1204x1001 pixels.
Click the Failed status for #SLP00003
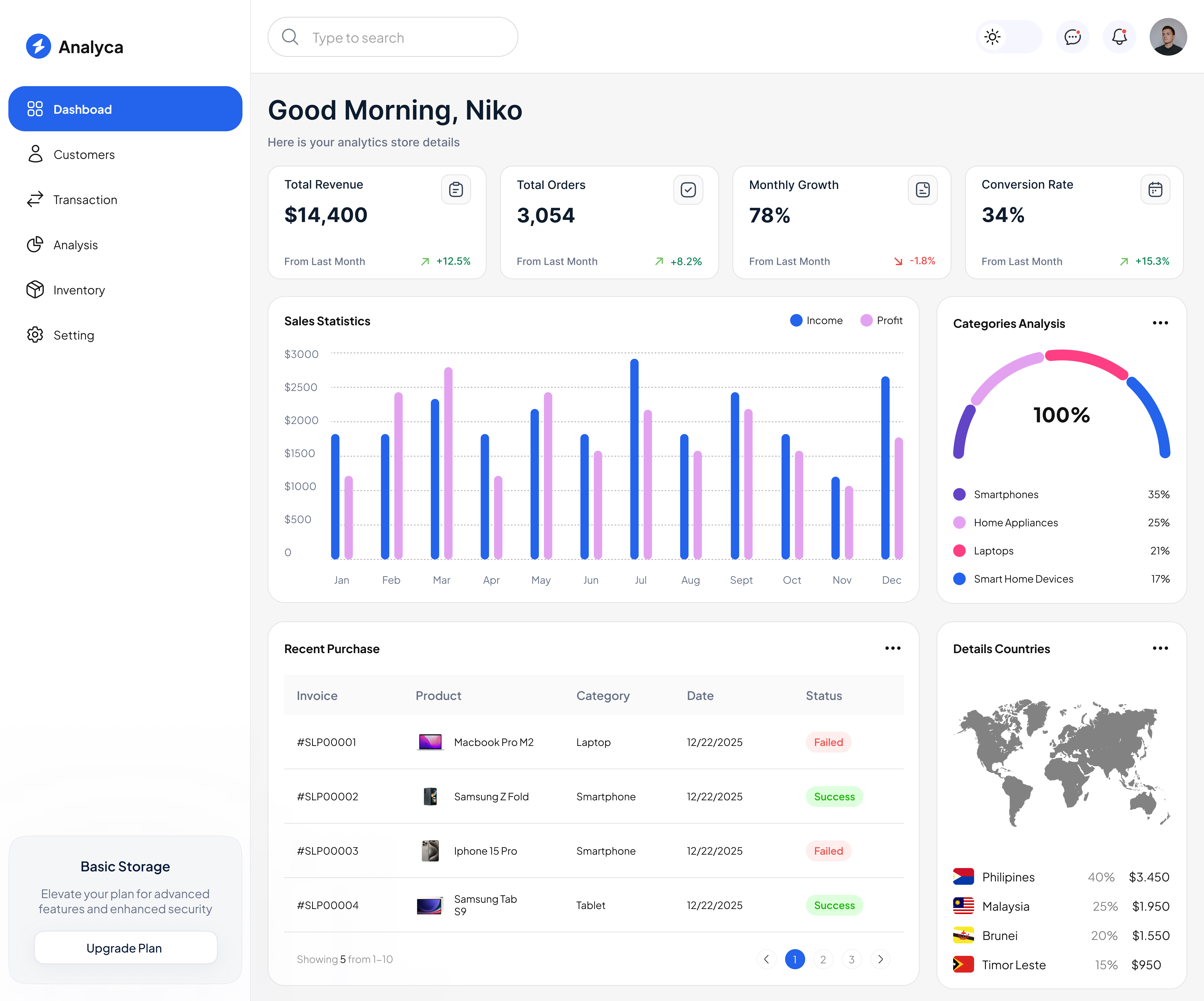coord(828,851)
